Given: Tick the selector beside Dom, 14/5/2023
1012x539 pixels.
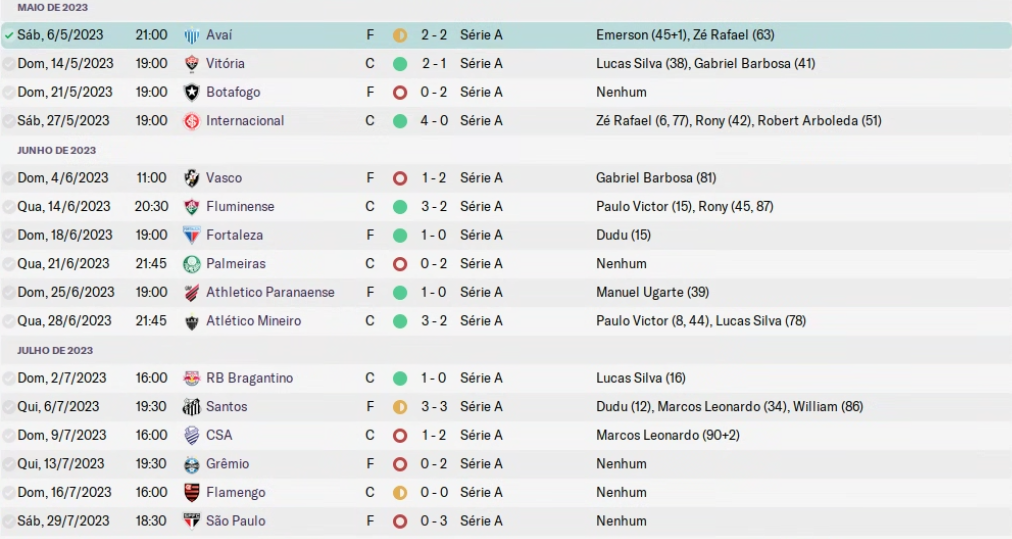Looking at the screenshot, I should pyautogui.click(x=9, y=64).
